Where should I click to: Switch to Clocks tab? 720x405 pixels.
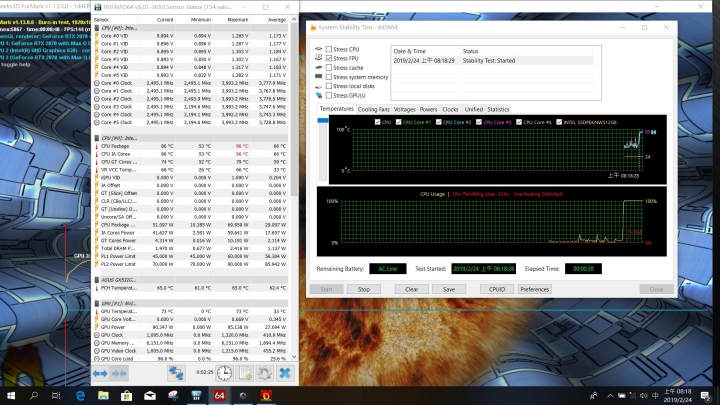[x=450, y=109]
